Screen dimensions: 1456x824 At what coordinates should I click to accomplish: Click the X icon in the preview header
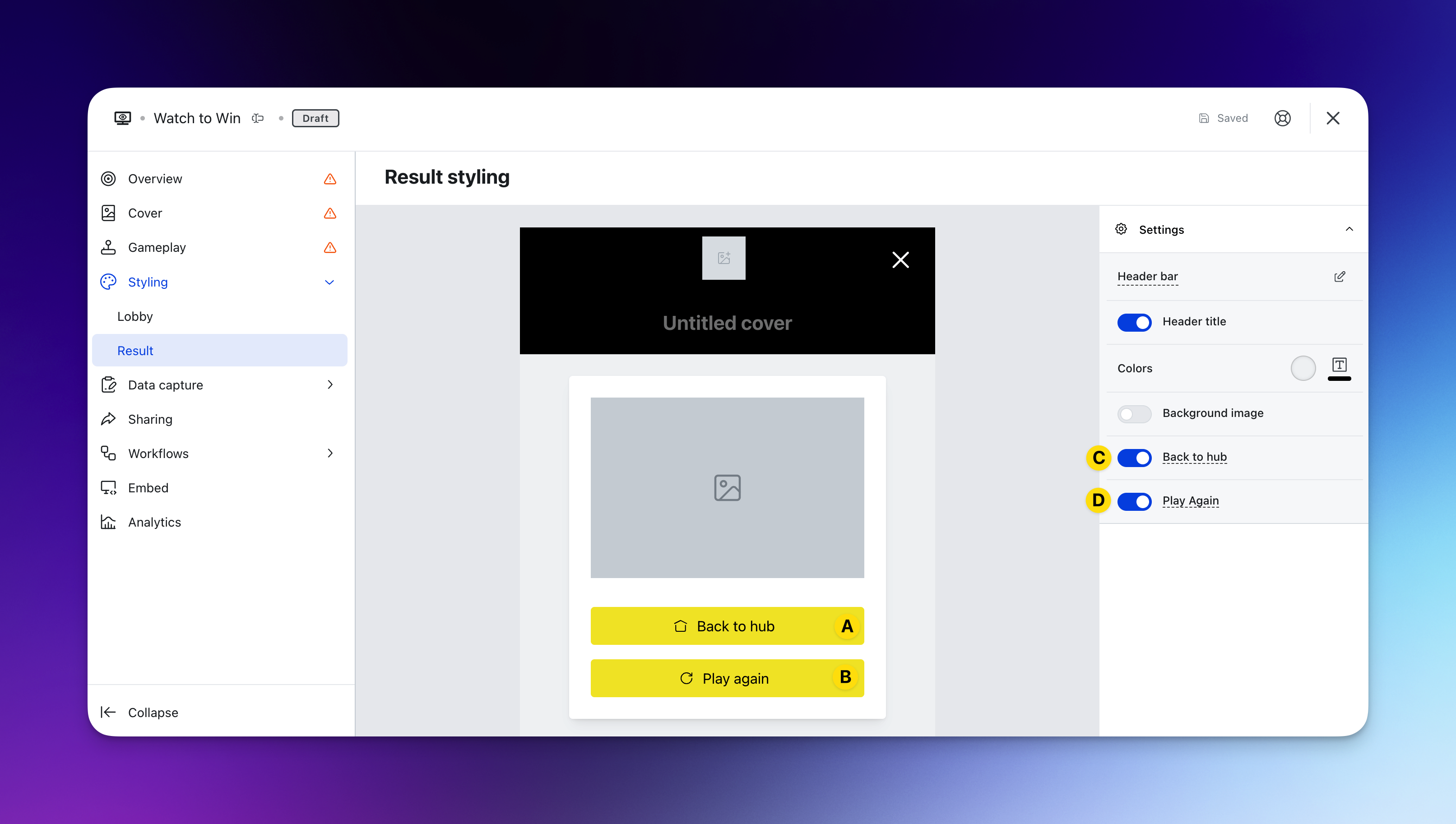pyautogui.click(x=900, y=260)
